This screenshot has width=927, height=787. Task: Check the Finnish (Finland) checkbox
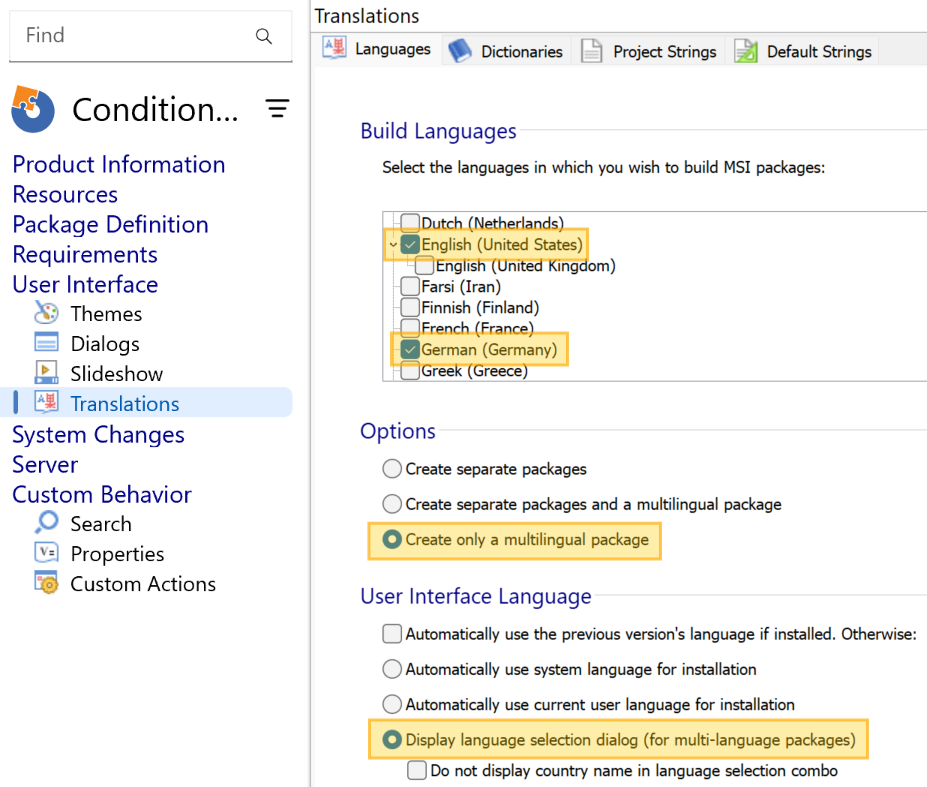pos(410,307)
